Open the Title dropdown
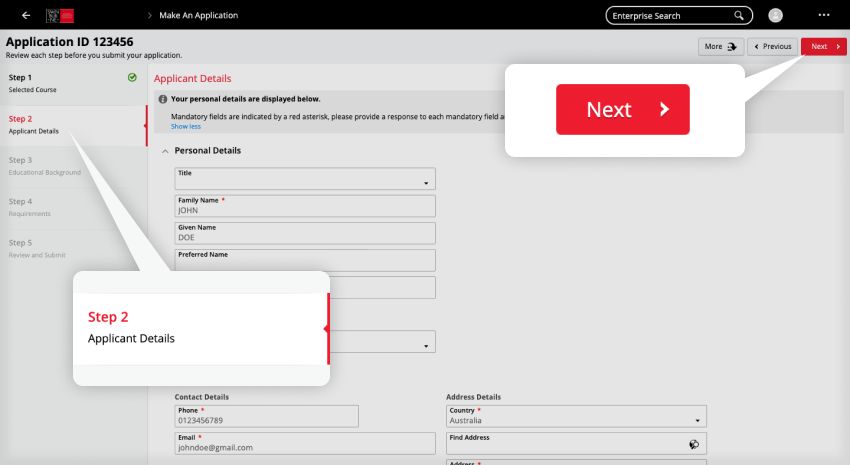Screen dimensions: 850x465 [306, 178]
